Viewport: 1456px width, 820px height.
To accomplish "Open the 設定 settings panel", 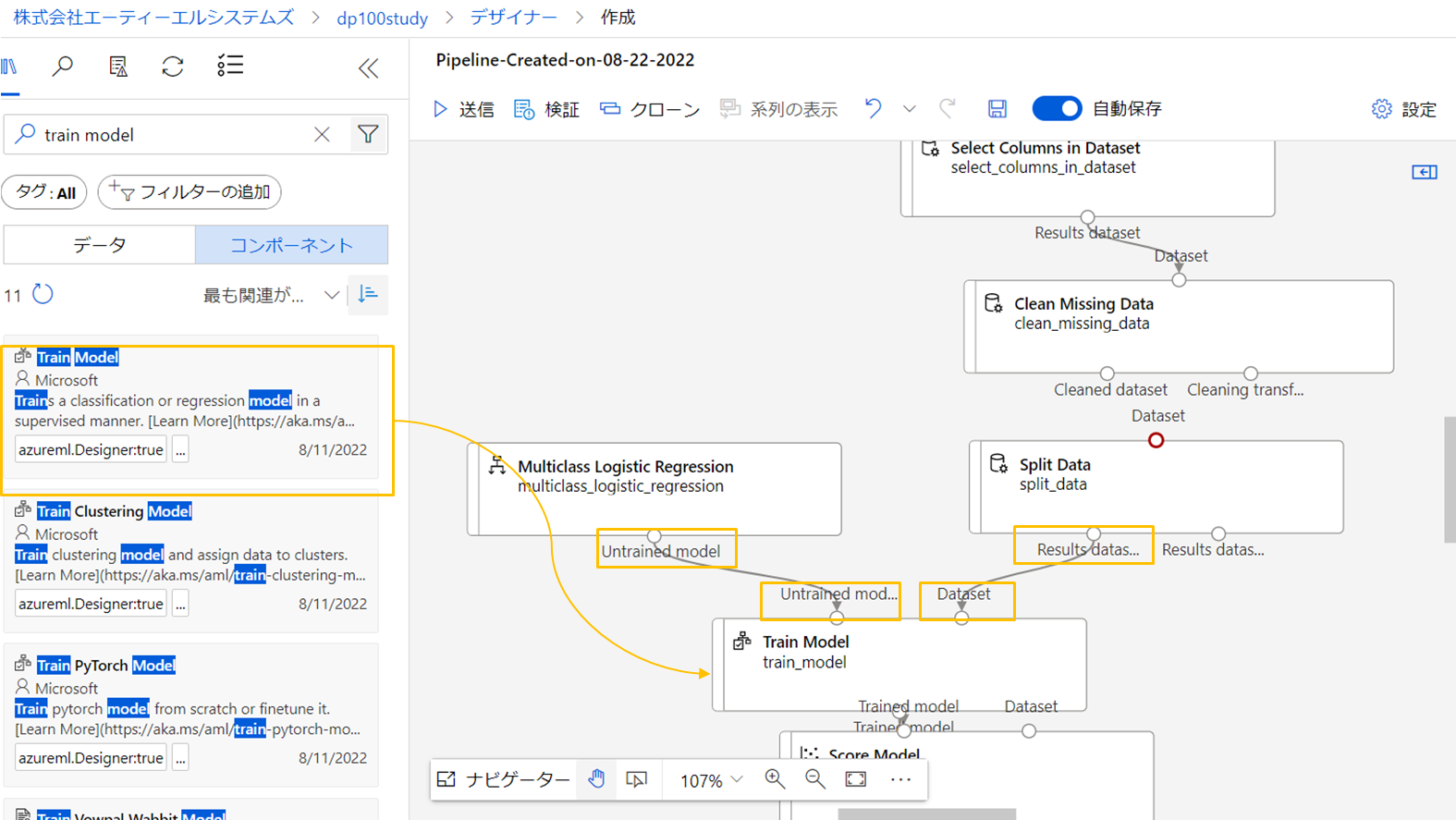I will point(1404,110).
